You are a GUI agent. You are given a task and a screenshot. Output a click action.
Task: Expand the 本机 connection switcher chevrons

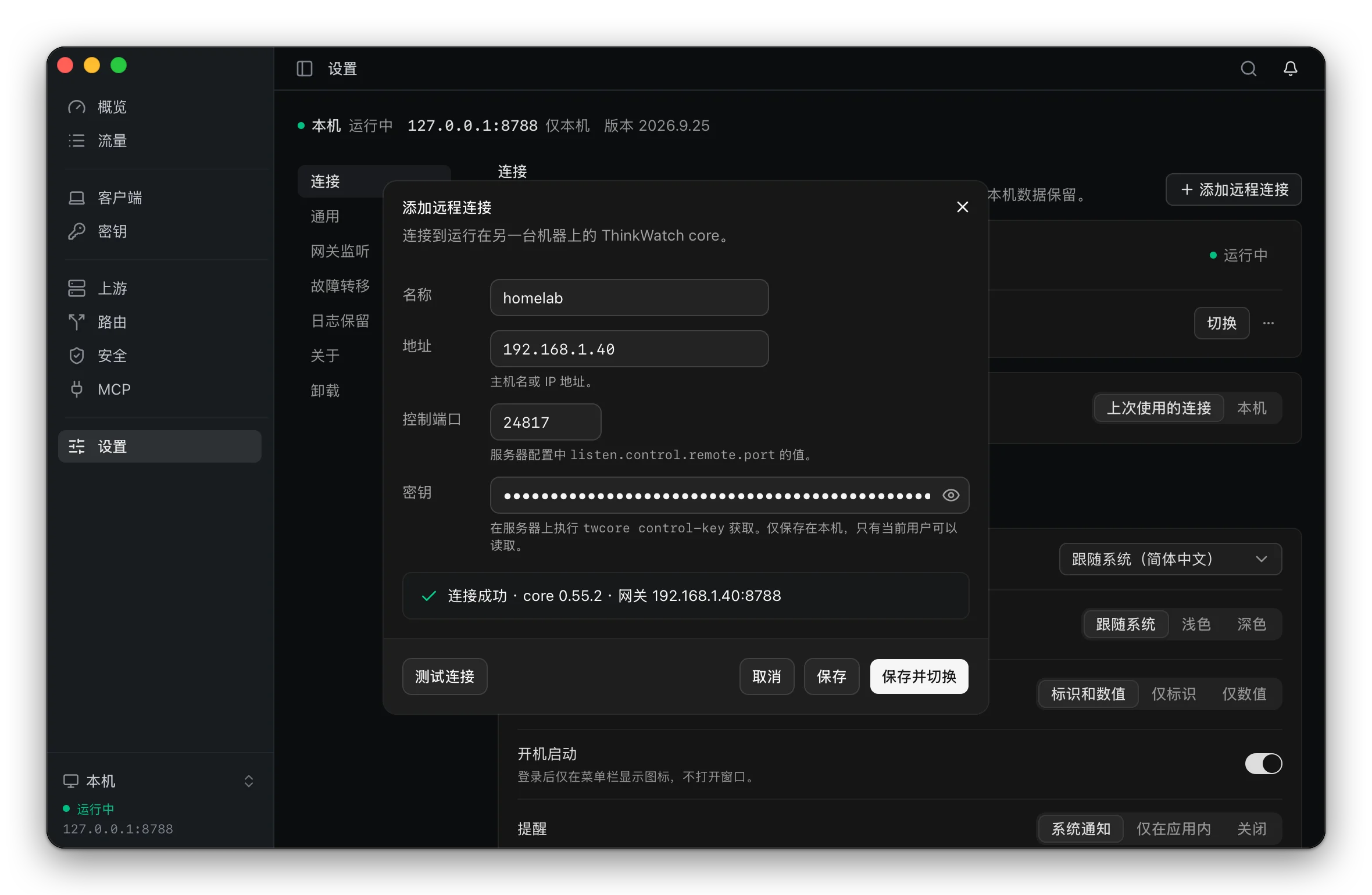[x=249, y=781]
